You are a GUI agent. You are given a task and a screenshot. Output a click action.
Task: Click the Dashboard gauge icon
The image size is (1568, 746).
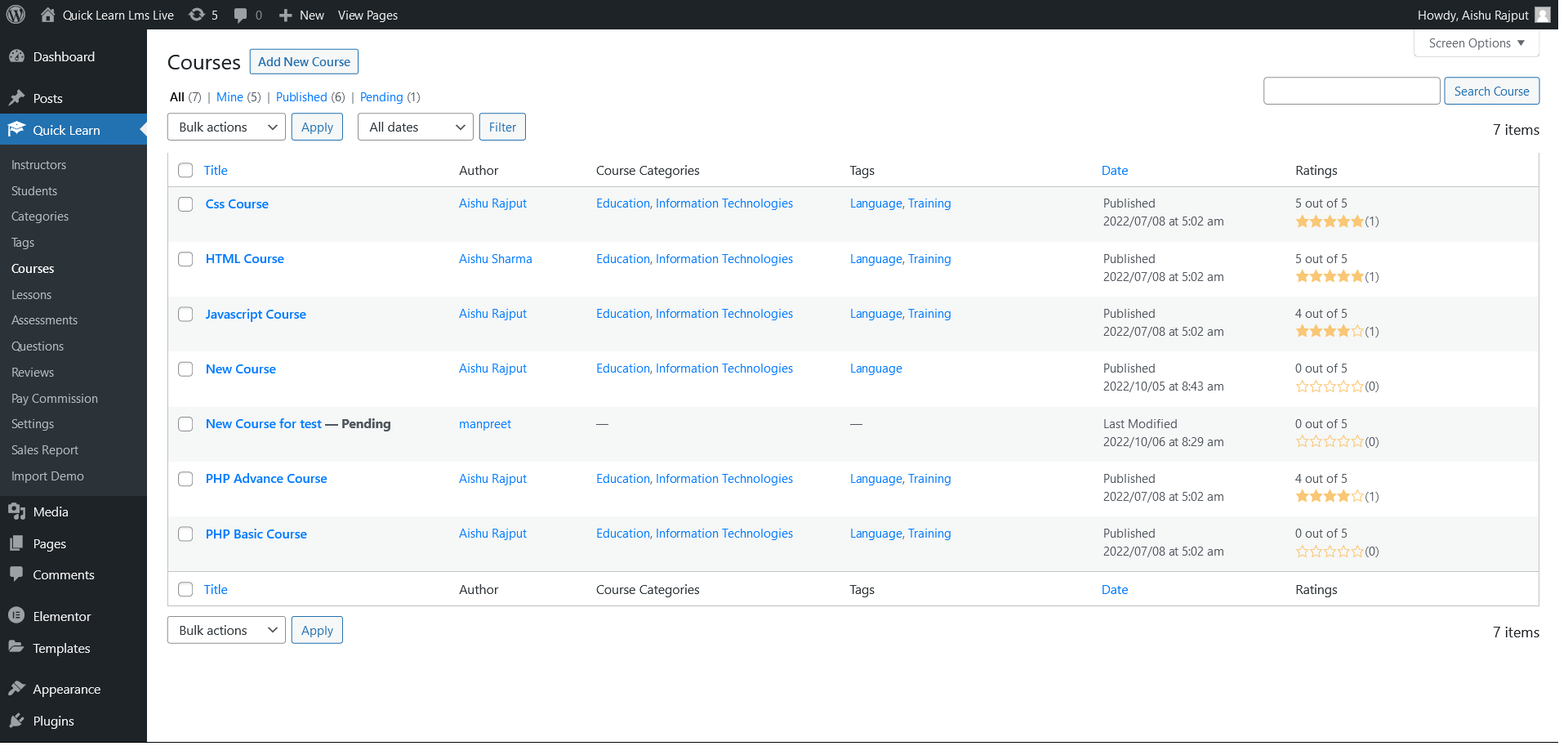tap(16, 56)
